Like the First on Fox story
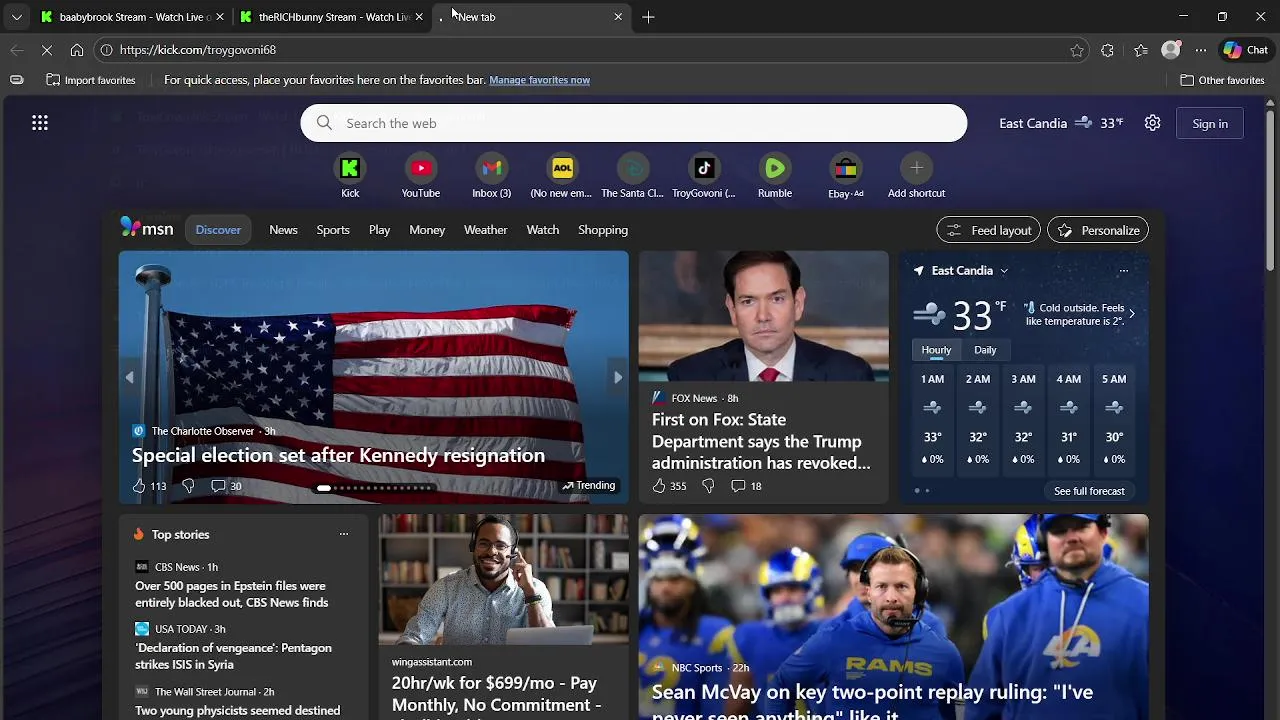The width and height of the screenshot is (1280, 720). click(669, 486)
